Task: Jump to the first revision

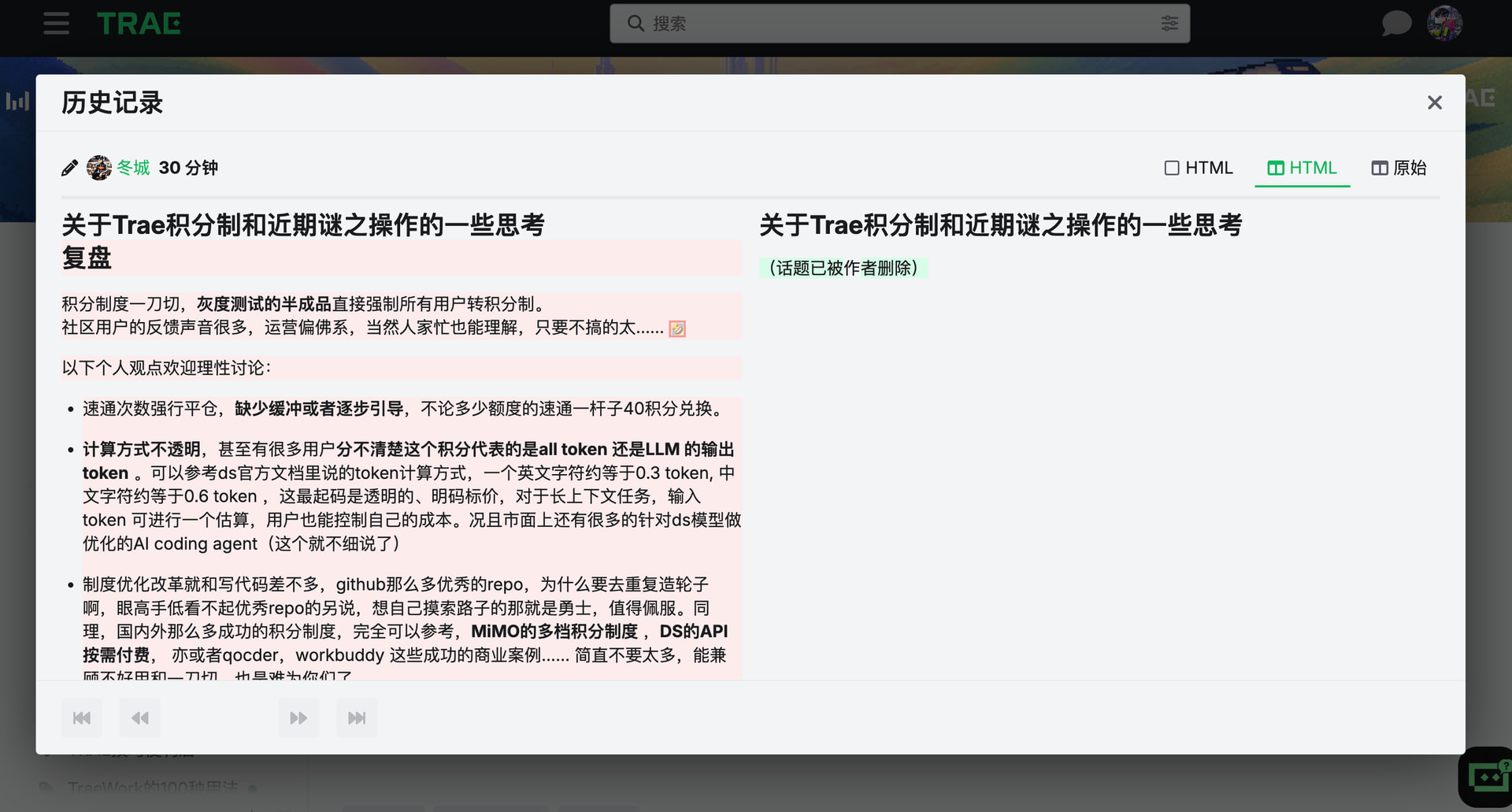Action: 82,717
